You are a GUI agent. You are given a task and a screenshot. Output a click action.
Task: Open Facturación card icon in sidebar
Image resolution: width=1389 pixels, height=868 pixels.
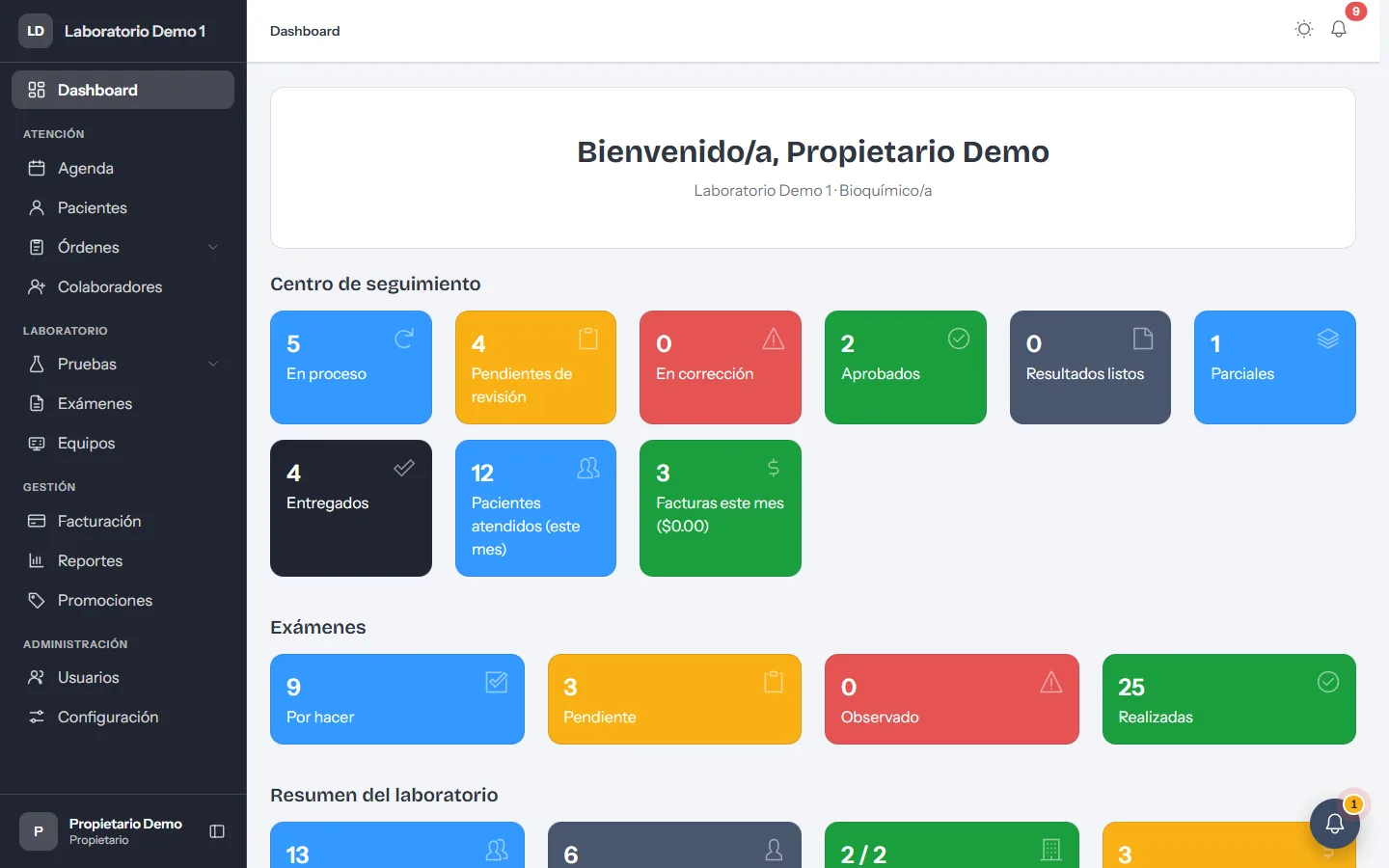(37, 521)
